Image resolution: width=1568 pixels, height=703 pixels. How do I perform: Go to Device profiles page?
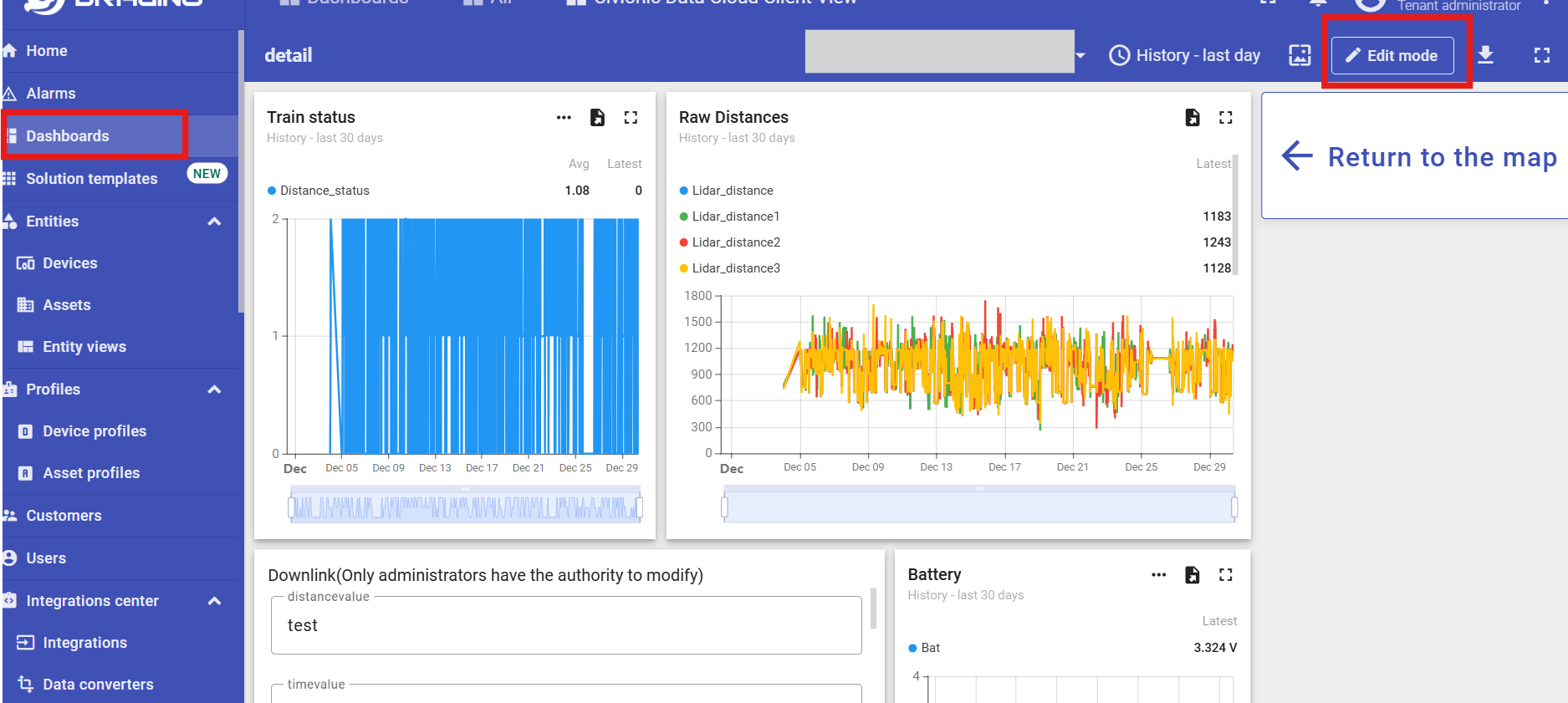tap(94, 431)
